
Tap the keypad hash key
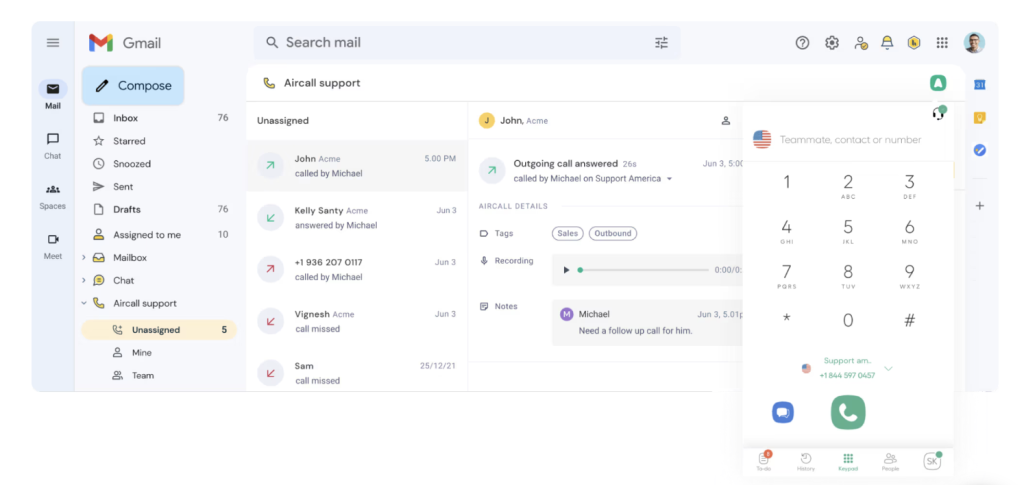[909, 321]
